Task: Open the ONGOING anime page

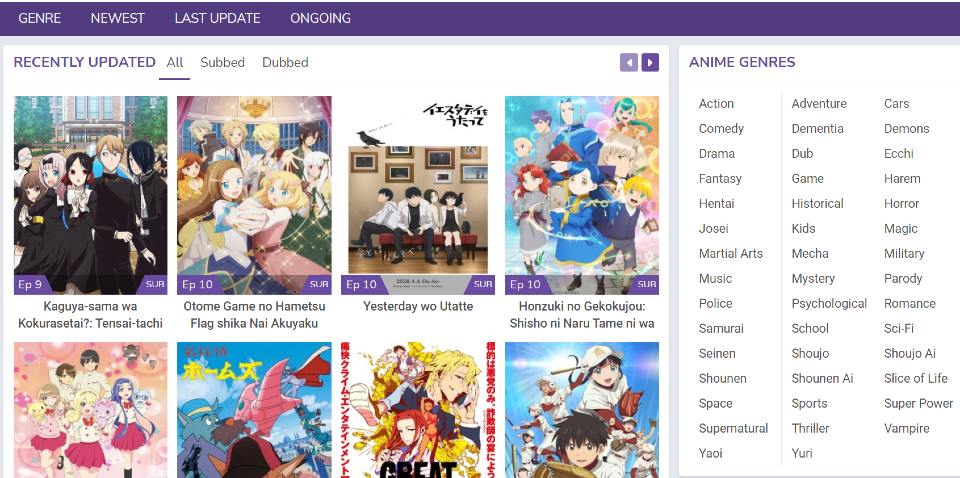Action: point(320,18)
